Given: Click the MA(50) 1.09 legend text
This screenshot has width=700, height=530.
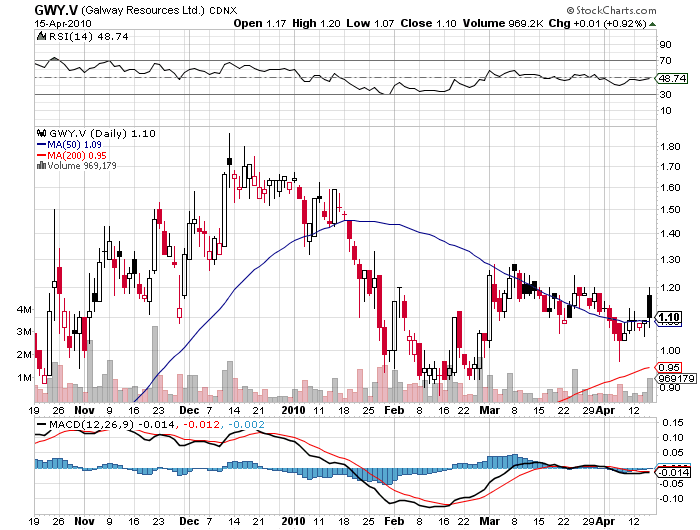Looking at the screenshot, I should coord(75,145).
